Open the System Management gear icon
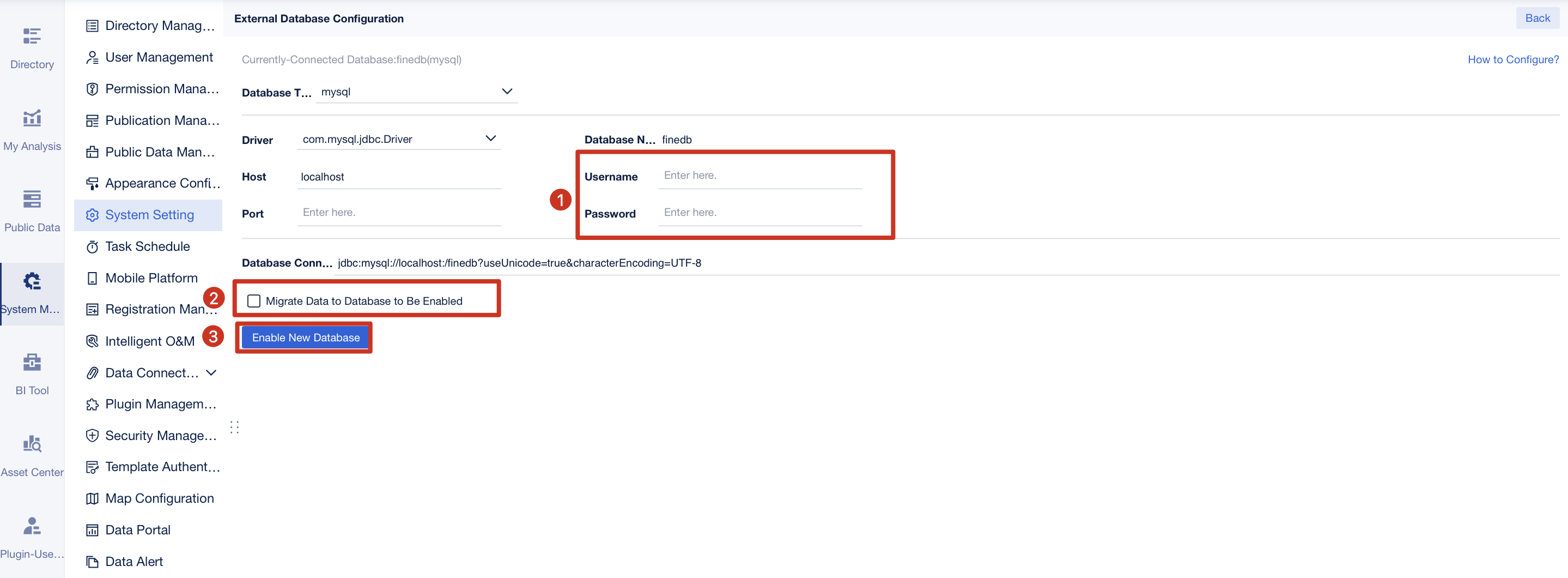The width and height of the screenshot is (1568, 578). [32, 281]
